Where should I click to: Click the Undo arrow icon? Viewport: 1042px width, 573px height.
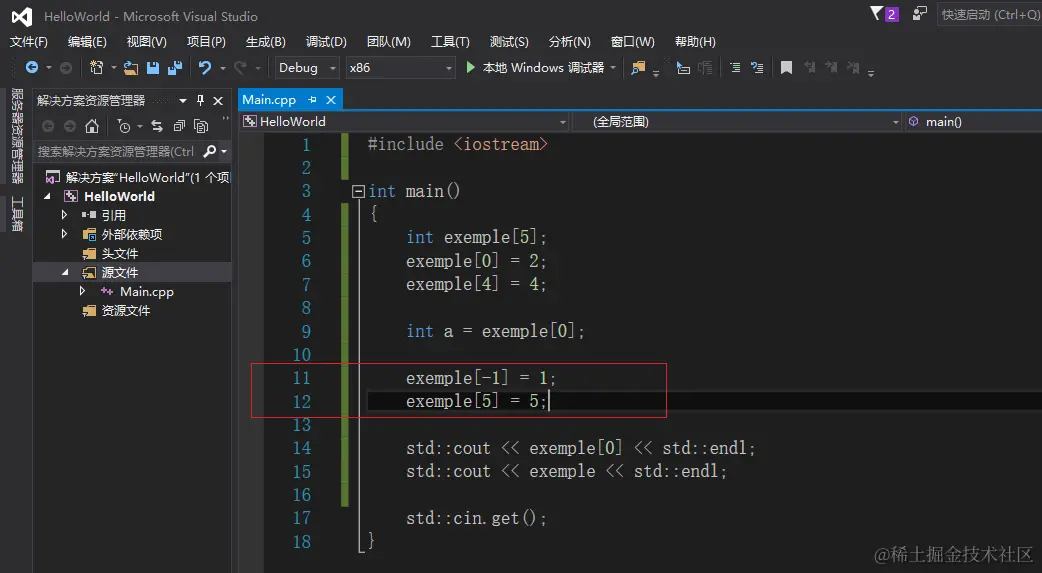[205, 67]
